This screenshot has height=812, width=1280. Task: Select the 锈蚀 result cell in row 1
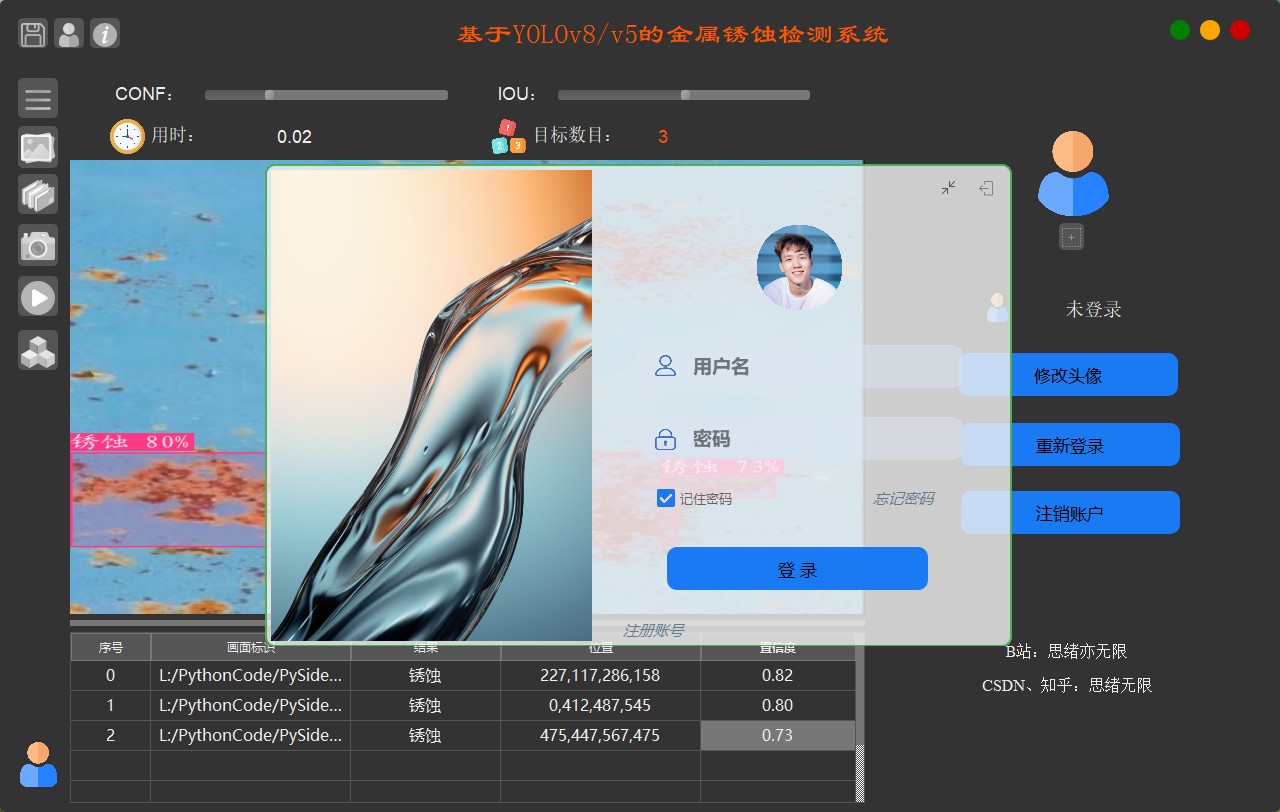point(425,705)
